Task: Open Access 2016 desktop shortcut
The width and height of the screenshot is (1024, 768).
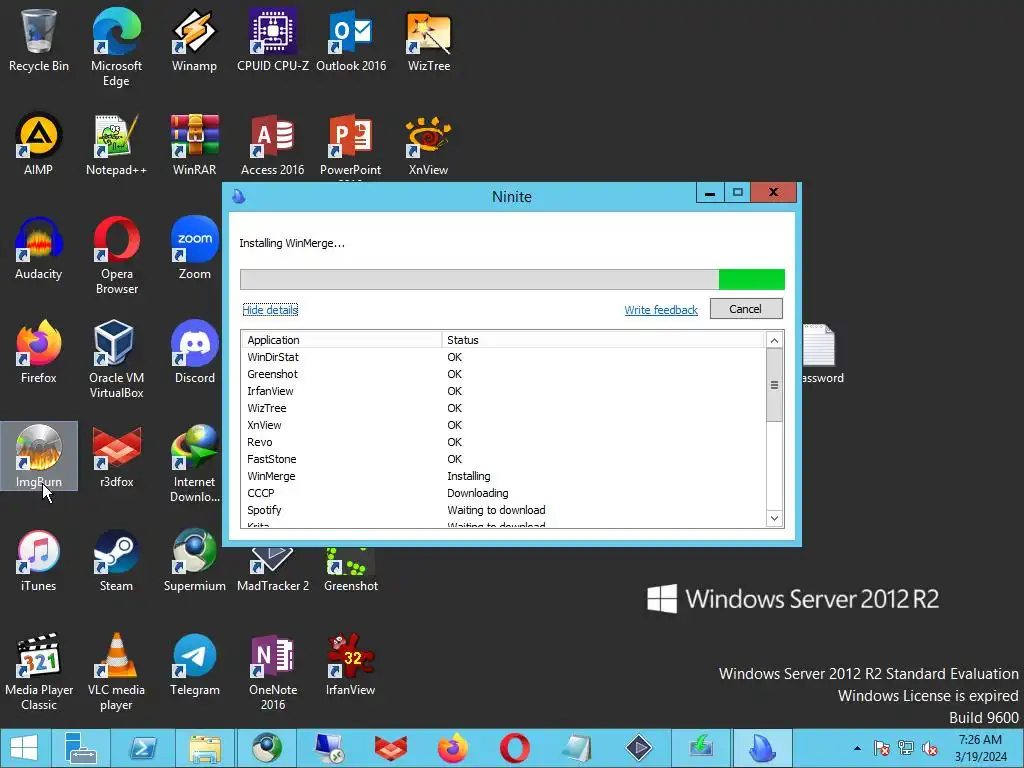Action: (x=272, y=144)
